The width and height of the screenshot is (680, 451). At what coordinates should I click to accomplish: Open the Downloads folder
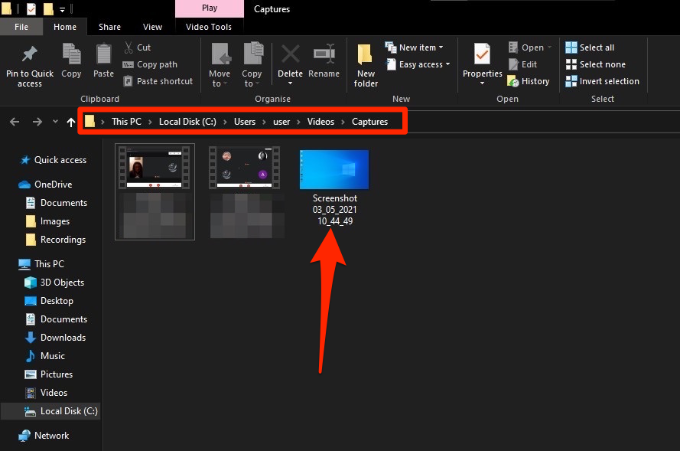click(56, 337)
